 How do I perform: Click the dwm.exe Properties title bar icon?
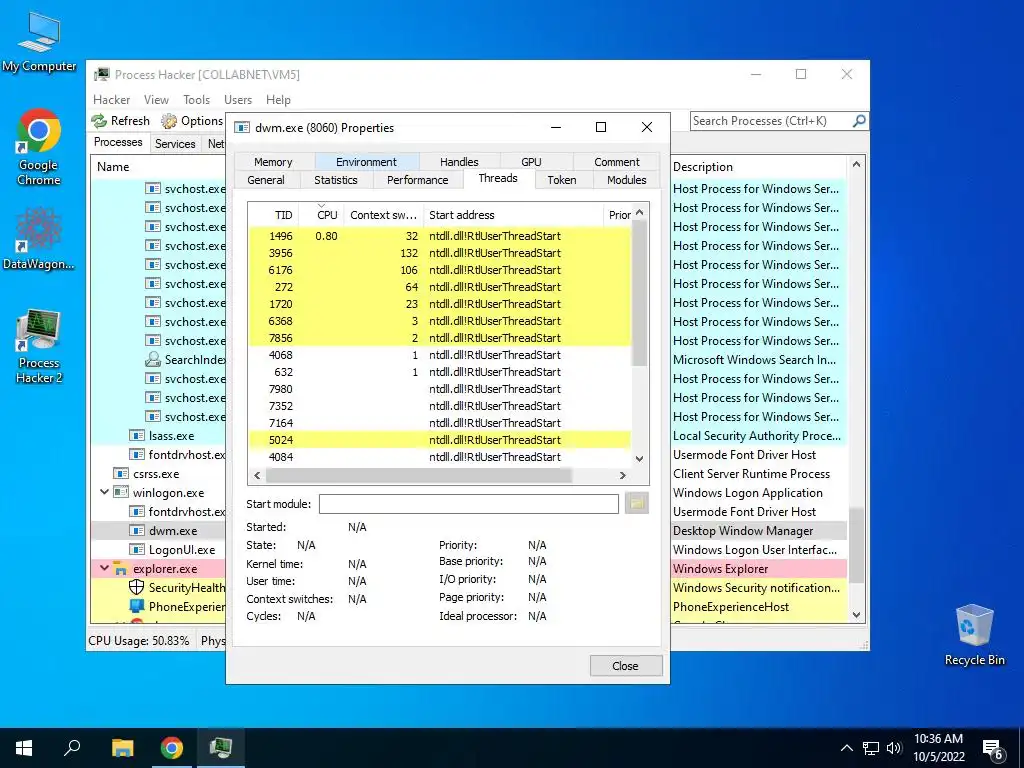(242, 127)
